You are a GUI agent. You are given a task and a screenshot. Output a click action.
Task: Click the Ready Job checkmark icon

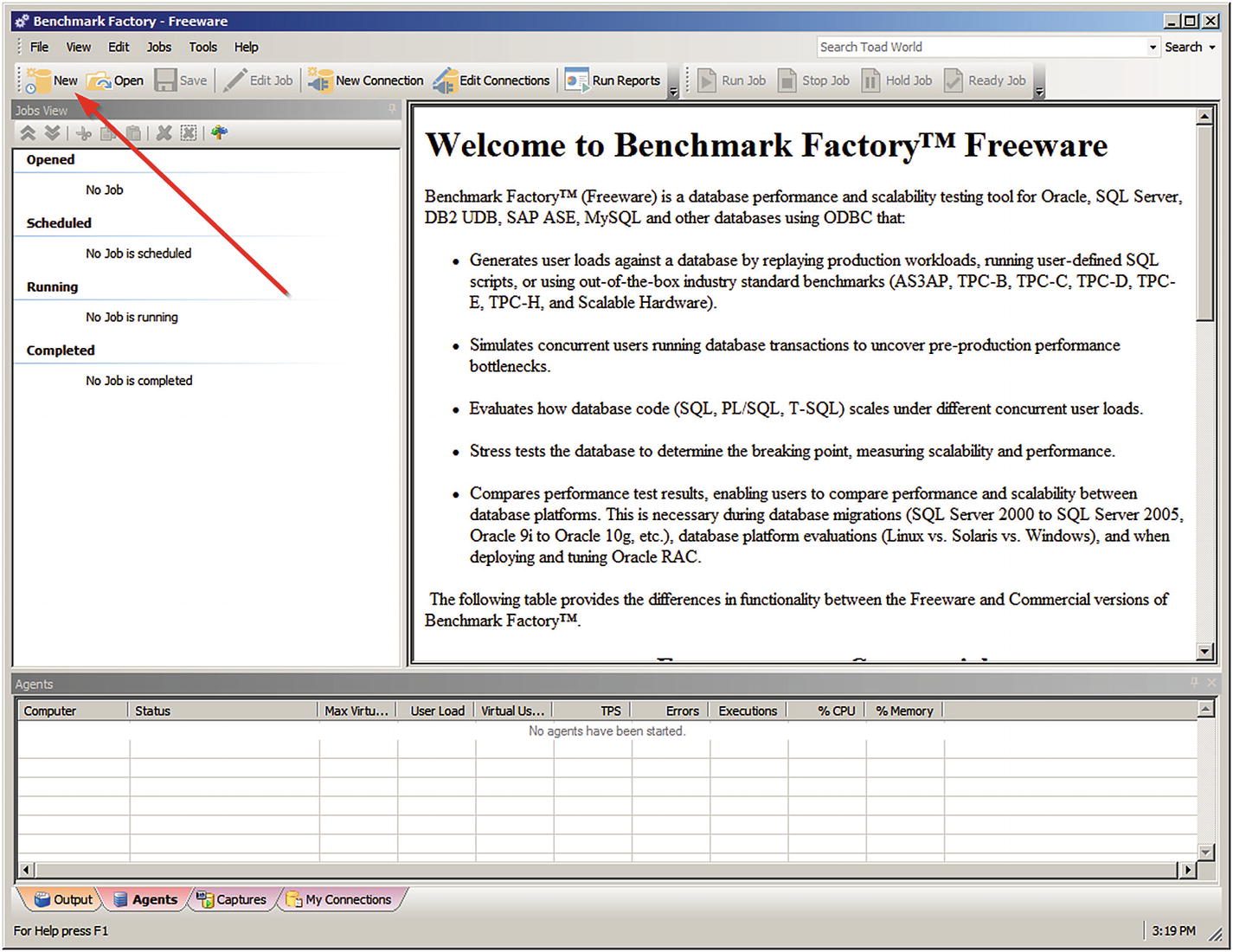(954, 80)
